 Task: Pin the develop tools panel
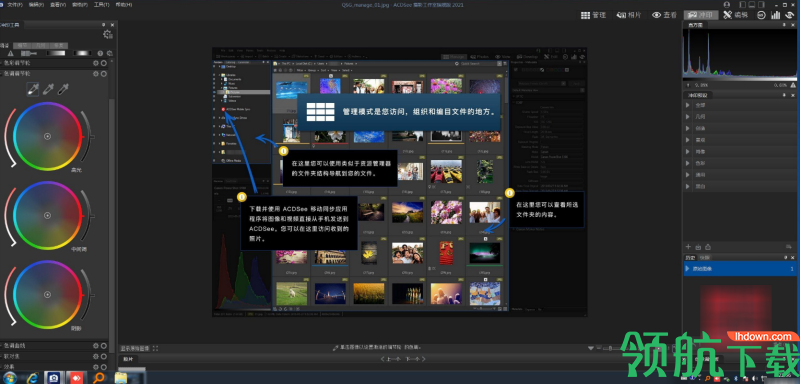(x=104, y=24)
